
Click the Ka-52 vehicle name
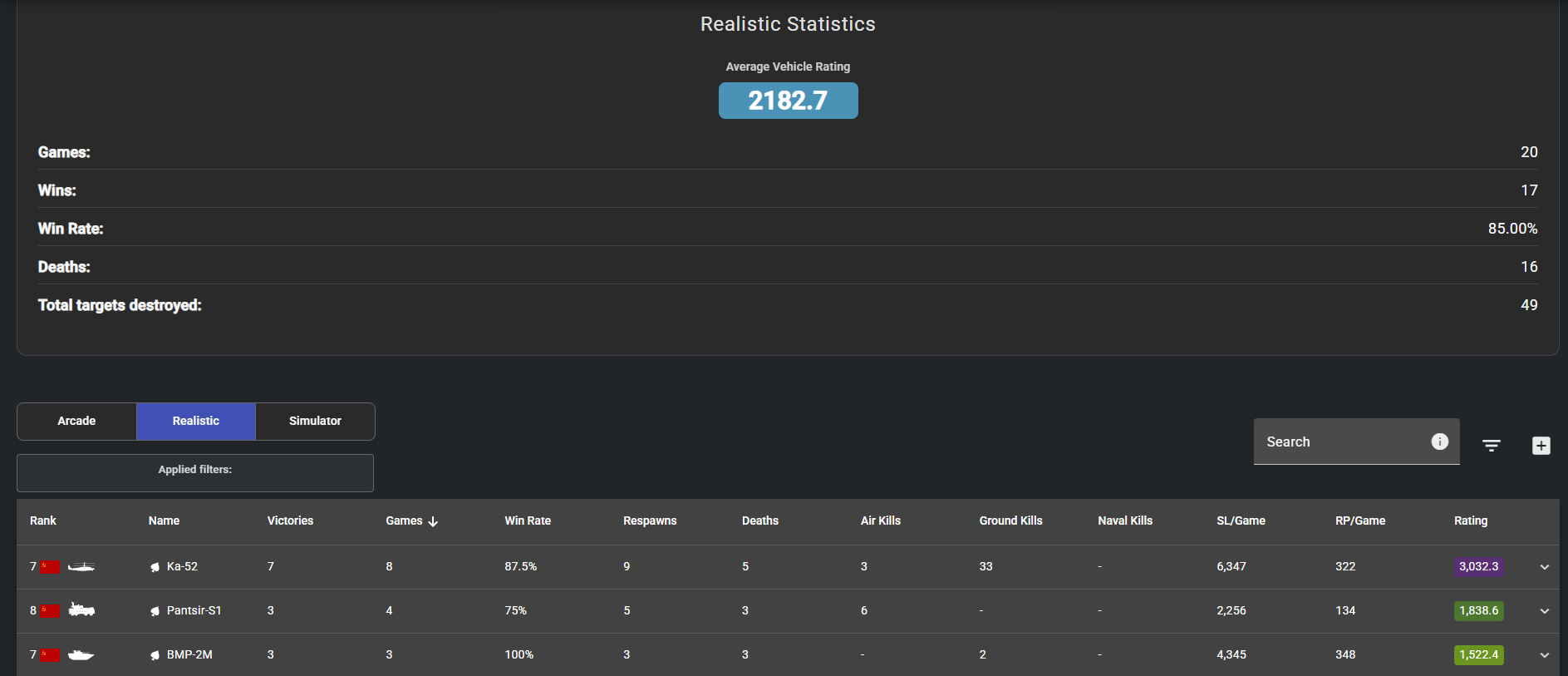(182, 566)
